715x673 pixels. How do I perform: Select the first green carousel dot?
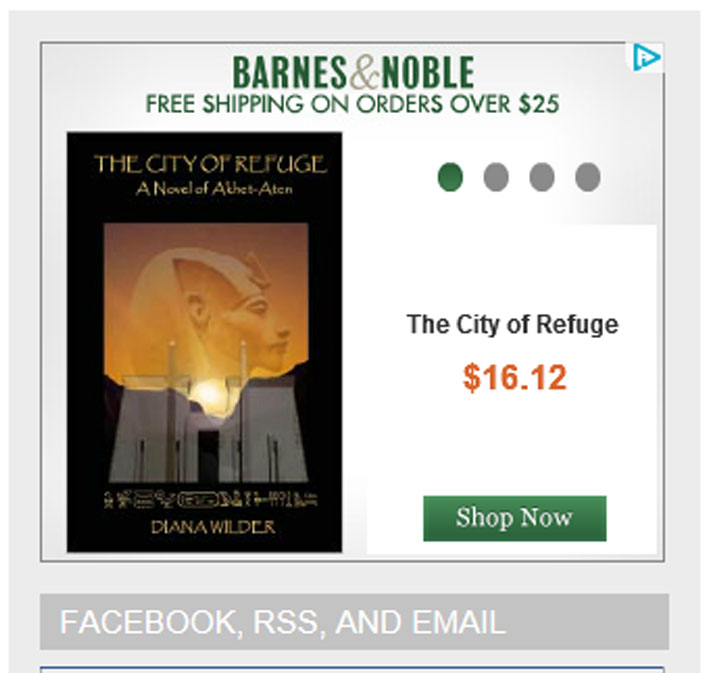pyautogui.click(x=450, y=177)
